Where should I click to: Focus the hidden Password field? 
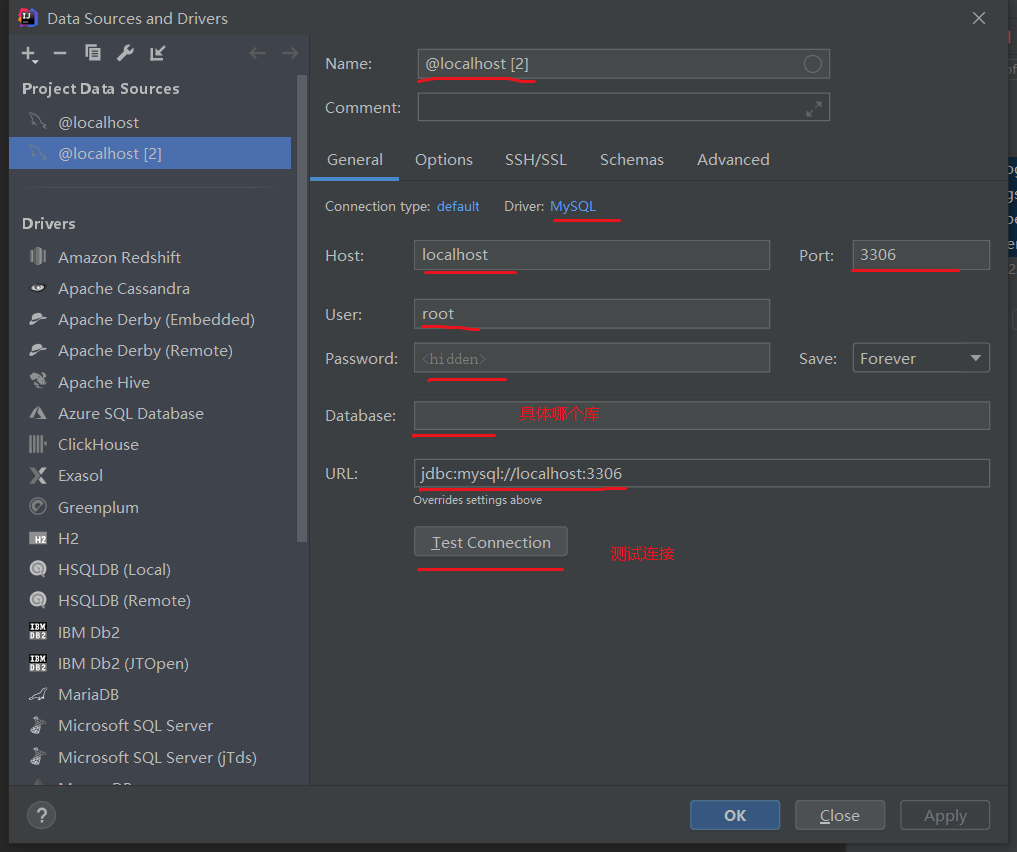(x=592, y=358)
